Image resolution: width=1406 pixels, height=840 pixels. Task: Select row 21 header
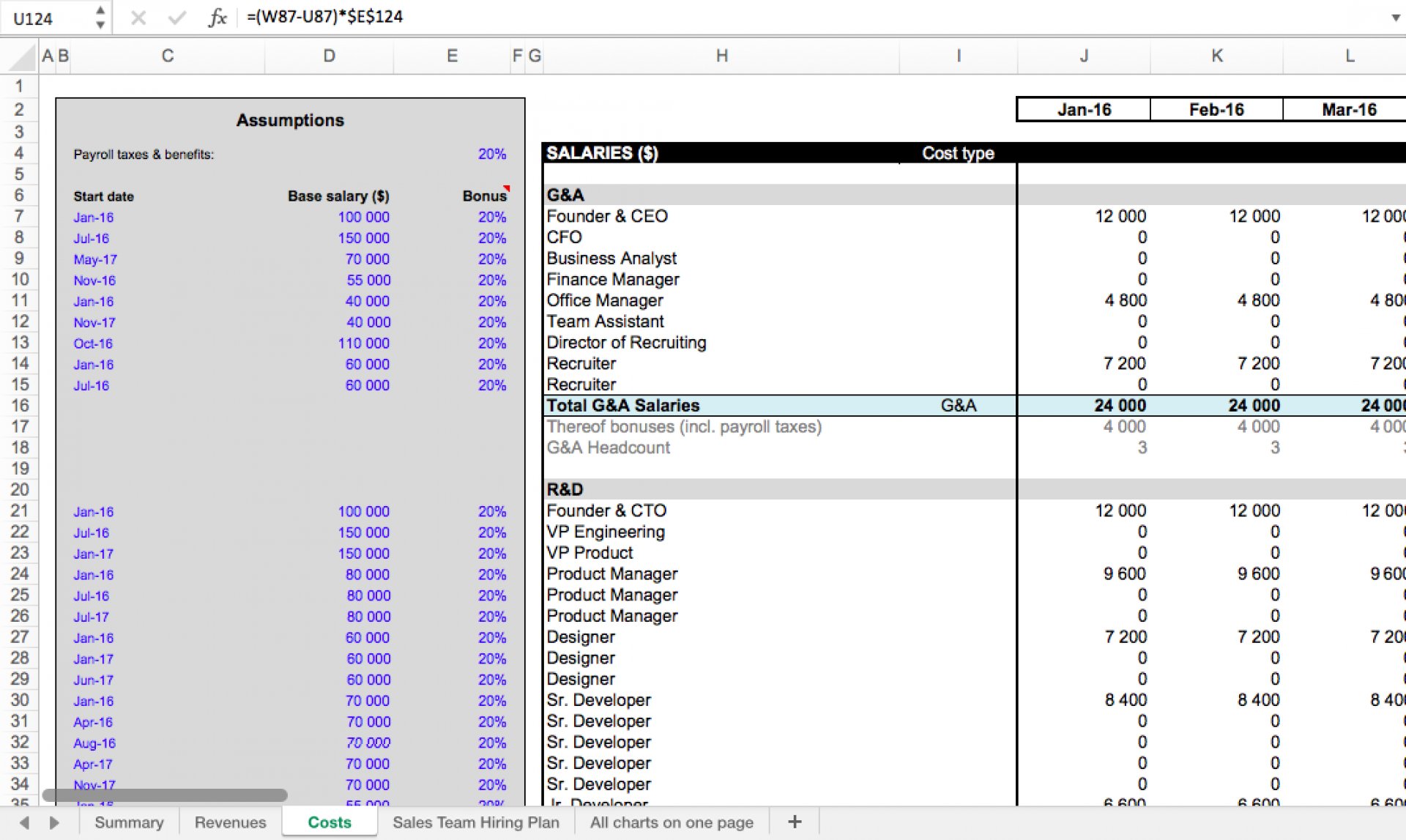pos(20,510)
